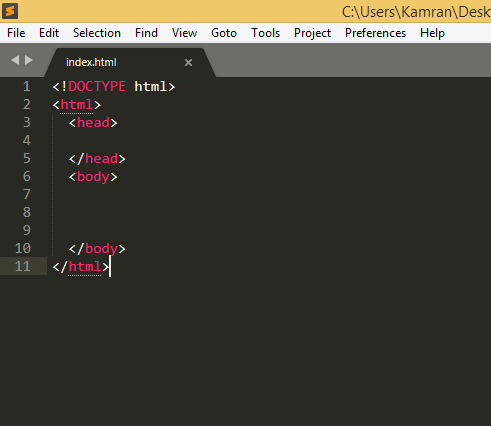Click the closing body tag text

tap(97, 249)
